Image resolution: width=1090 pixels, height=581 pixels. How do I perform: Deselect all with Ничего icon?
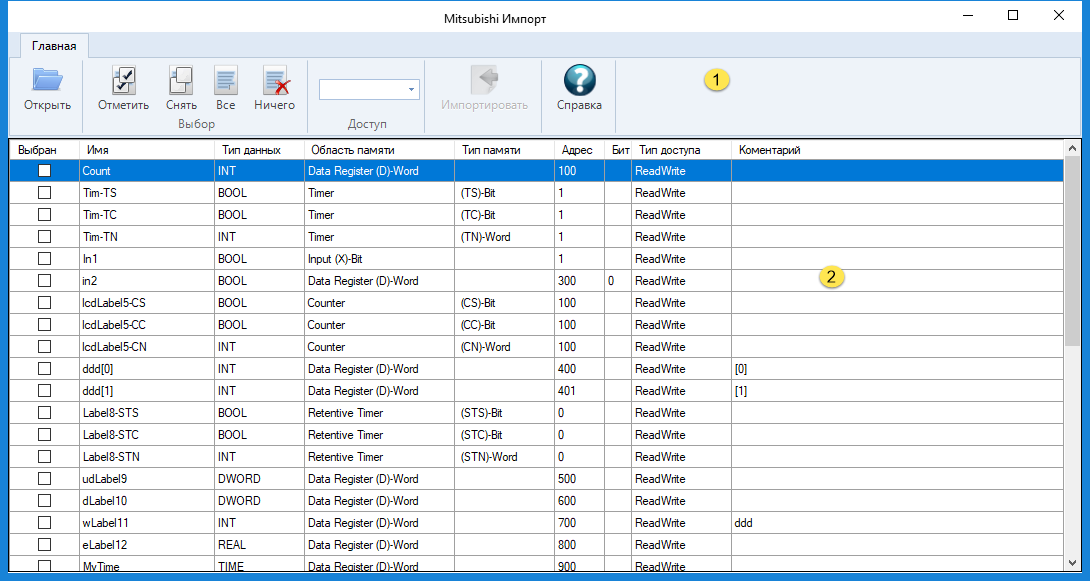(275, 81)
